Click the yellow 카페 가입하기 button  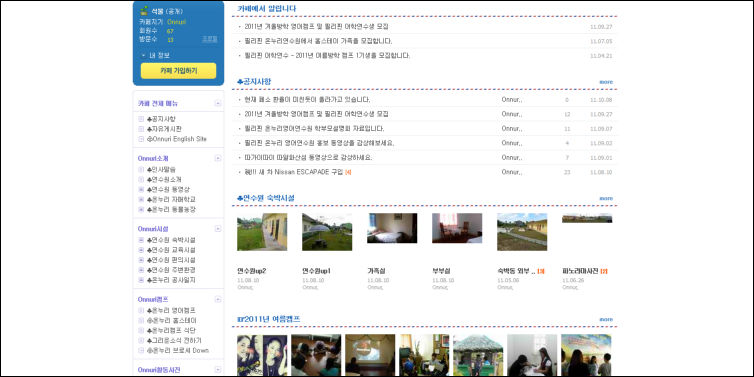pyautogui.click(x=178, y=71)
